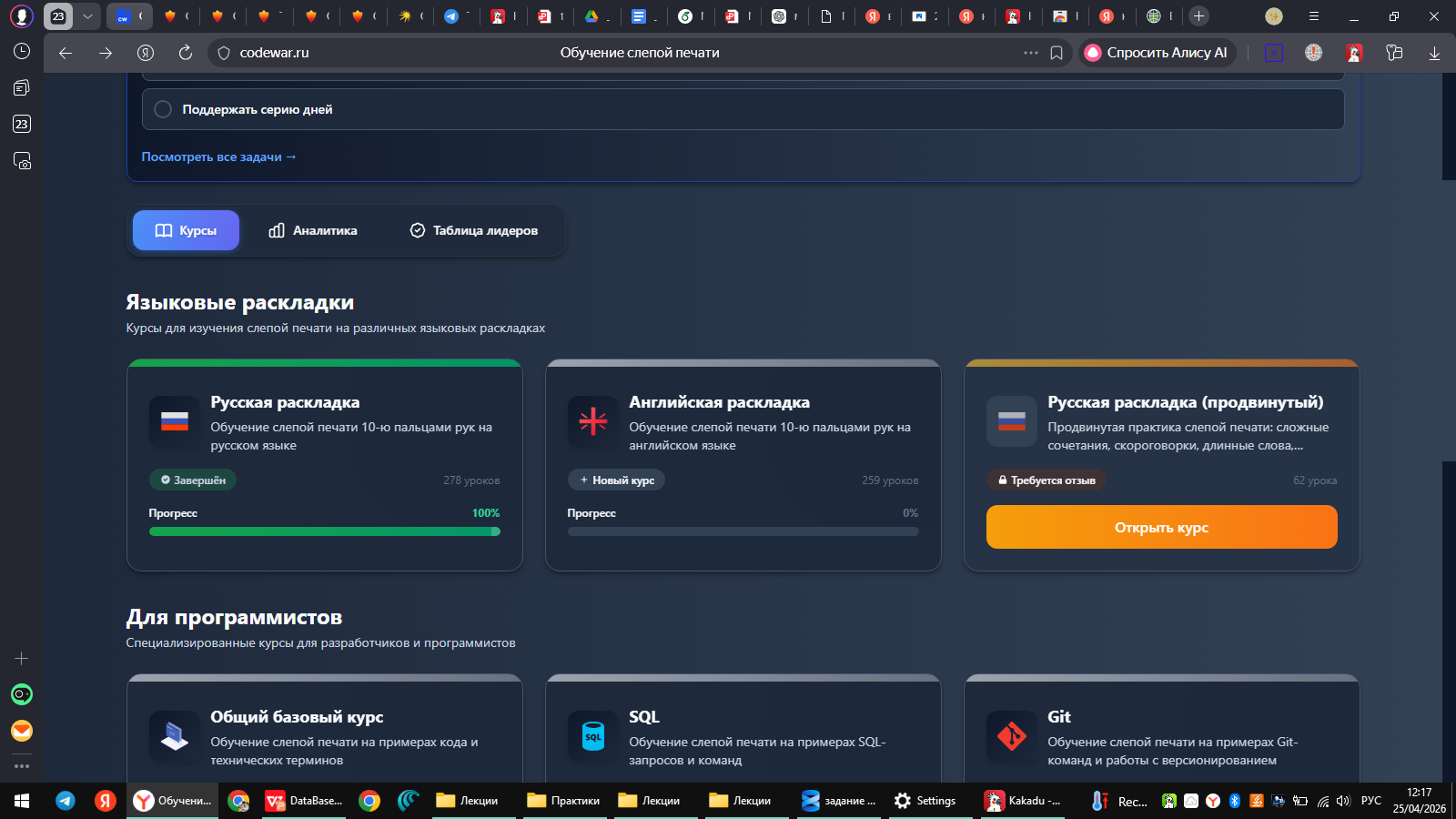Open Telegram from the Windows taskbar
This screenshot has width=1456, height=819.
pos(66,801)
